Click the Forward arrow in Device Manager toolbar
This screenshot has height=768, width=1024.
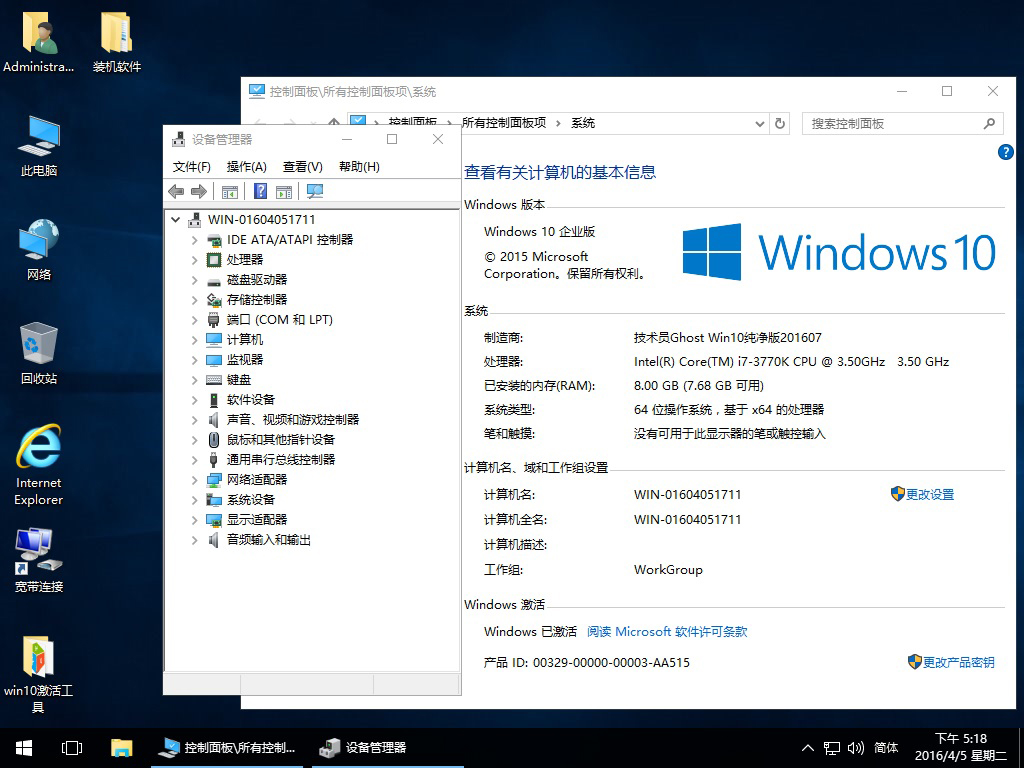[199, 191]
